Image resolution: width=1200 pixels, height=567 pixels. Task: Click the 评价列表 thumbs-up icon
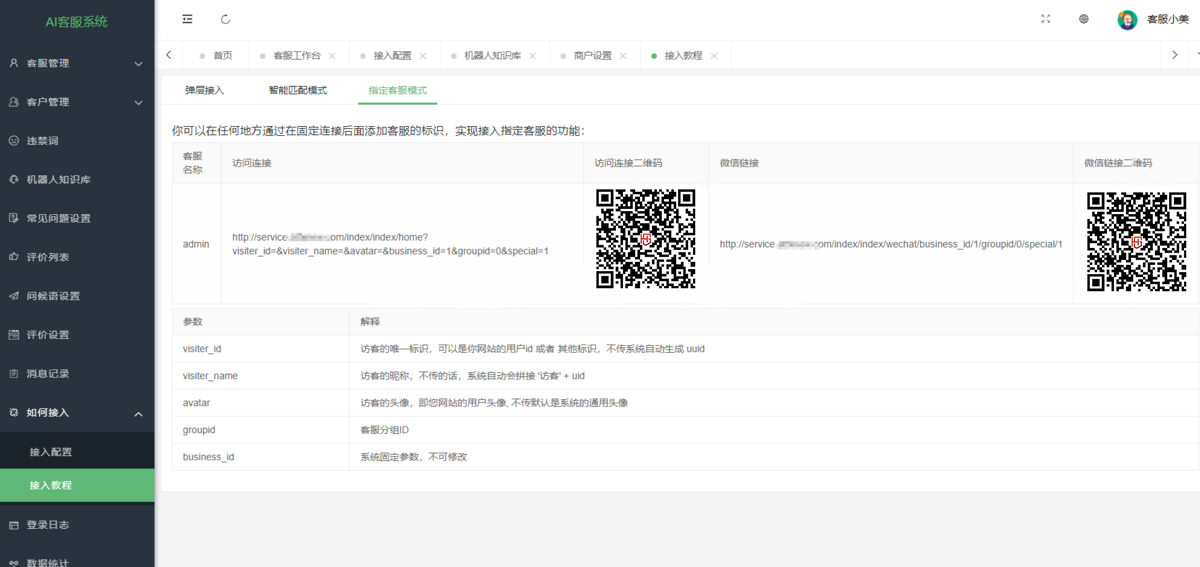tap(14, 257)
